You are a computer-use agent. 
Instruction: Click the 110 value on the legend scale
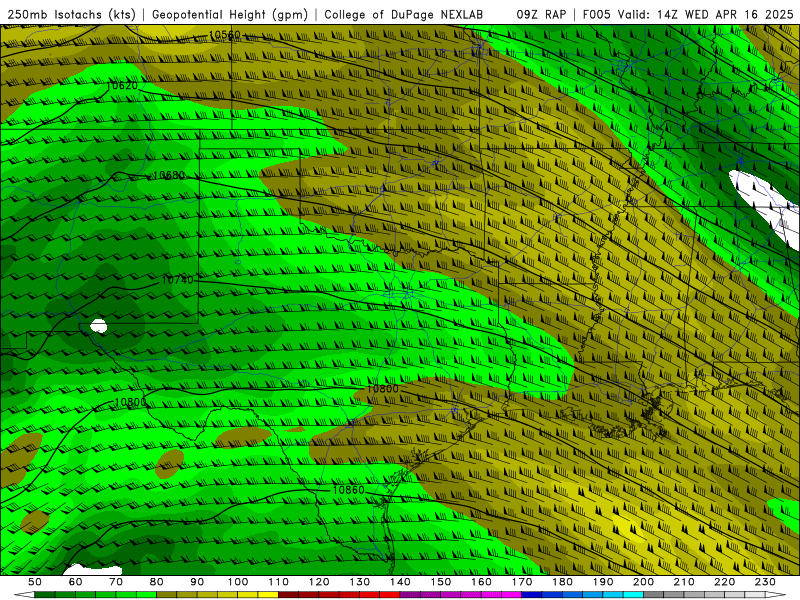(x=279, y=582)
